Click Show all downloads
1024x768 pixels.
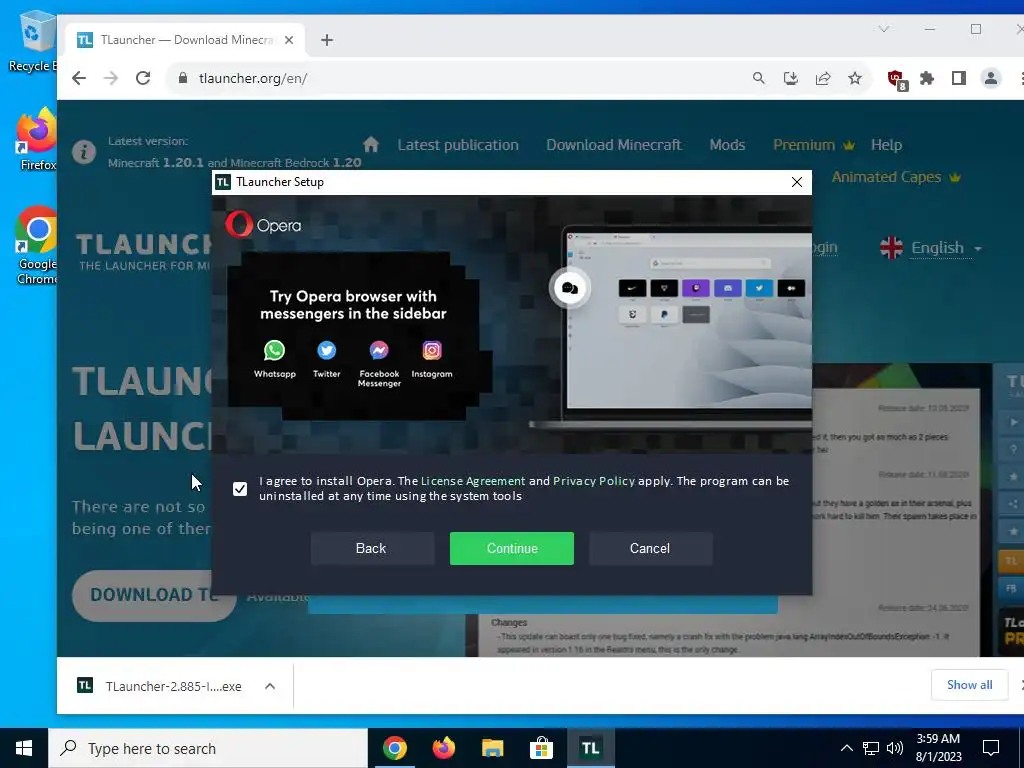(969, 684)
